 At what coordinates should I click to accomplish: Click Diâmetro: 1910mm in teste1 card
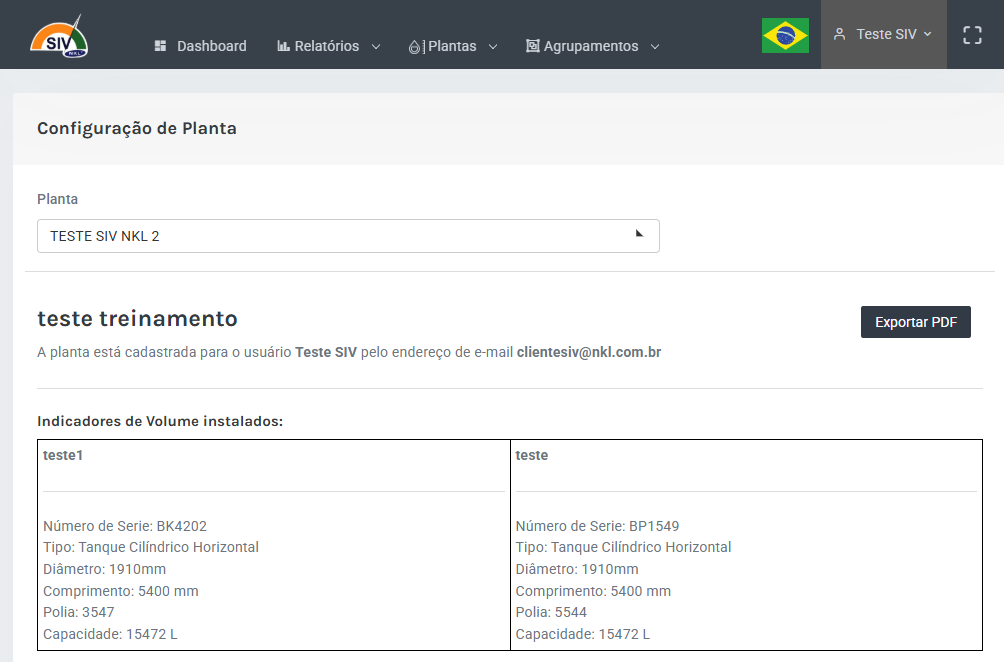pyautogui.click(x=104, y=569)
